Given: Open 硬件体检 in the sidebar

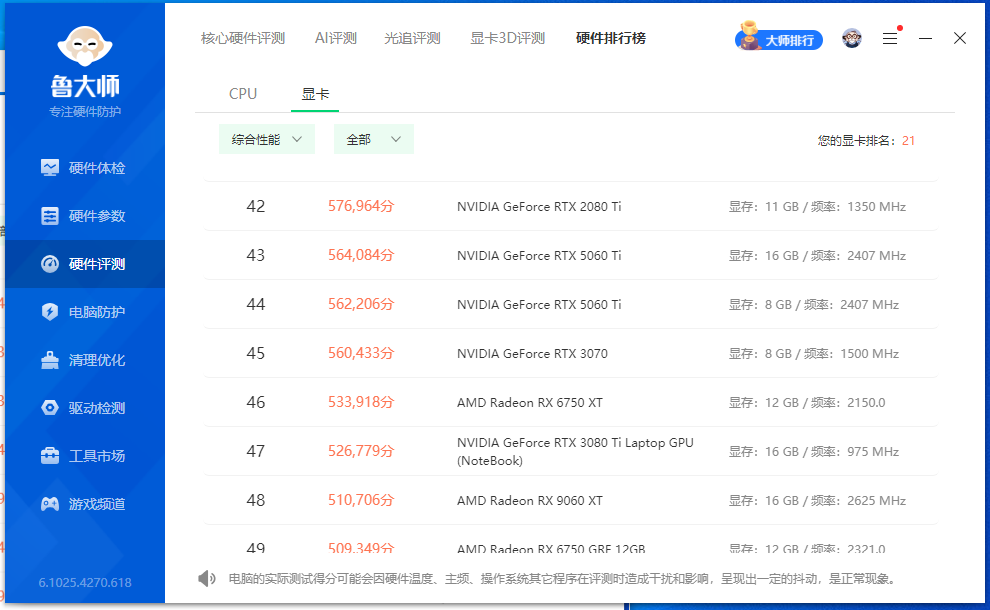Looking at the screenshot, I should (85, 167).
